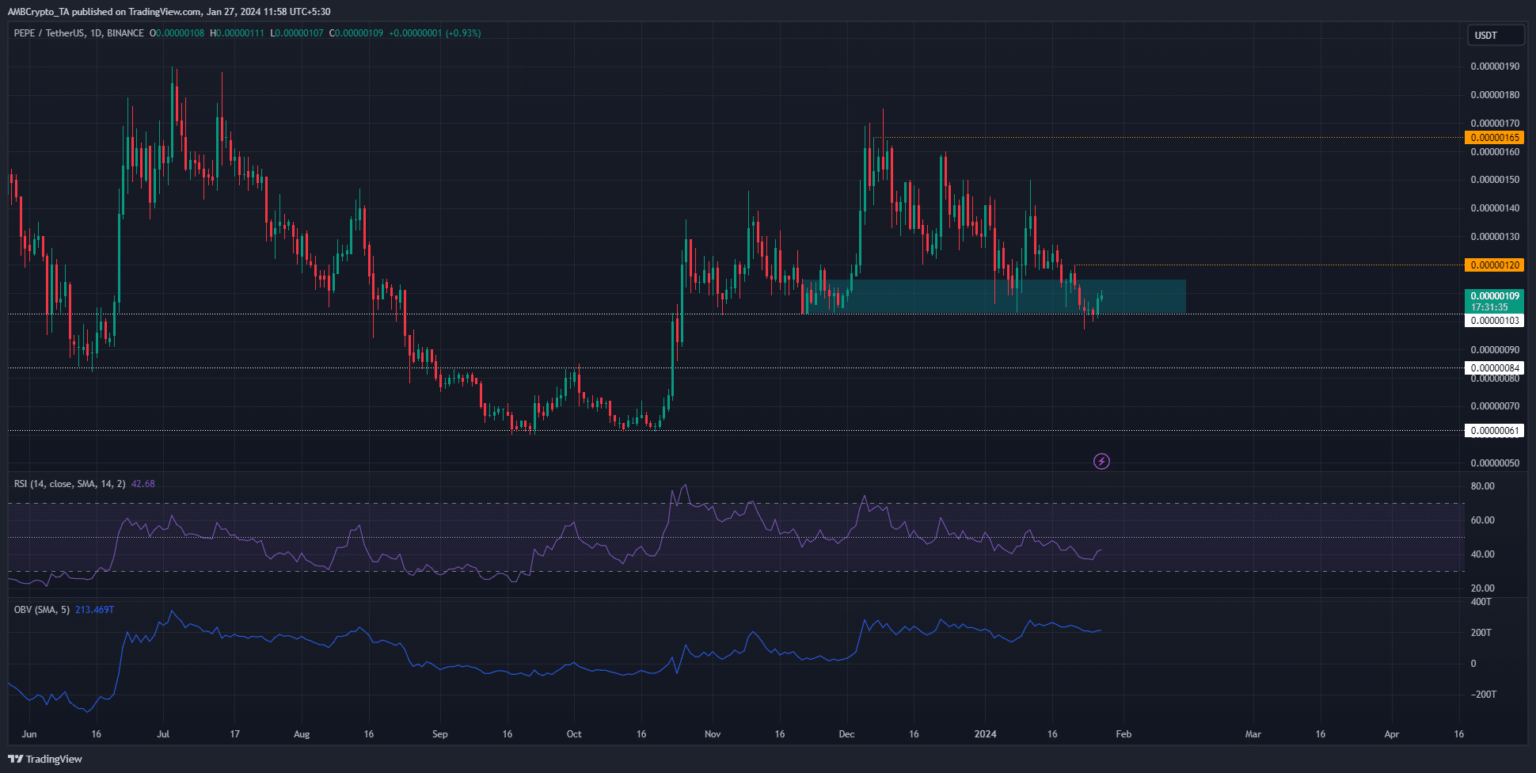Click the TradingView logo in the corner
Image resolution: width=1536 pixels, height=773 pixels.
[46, 756]
